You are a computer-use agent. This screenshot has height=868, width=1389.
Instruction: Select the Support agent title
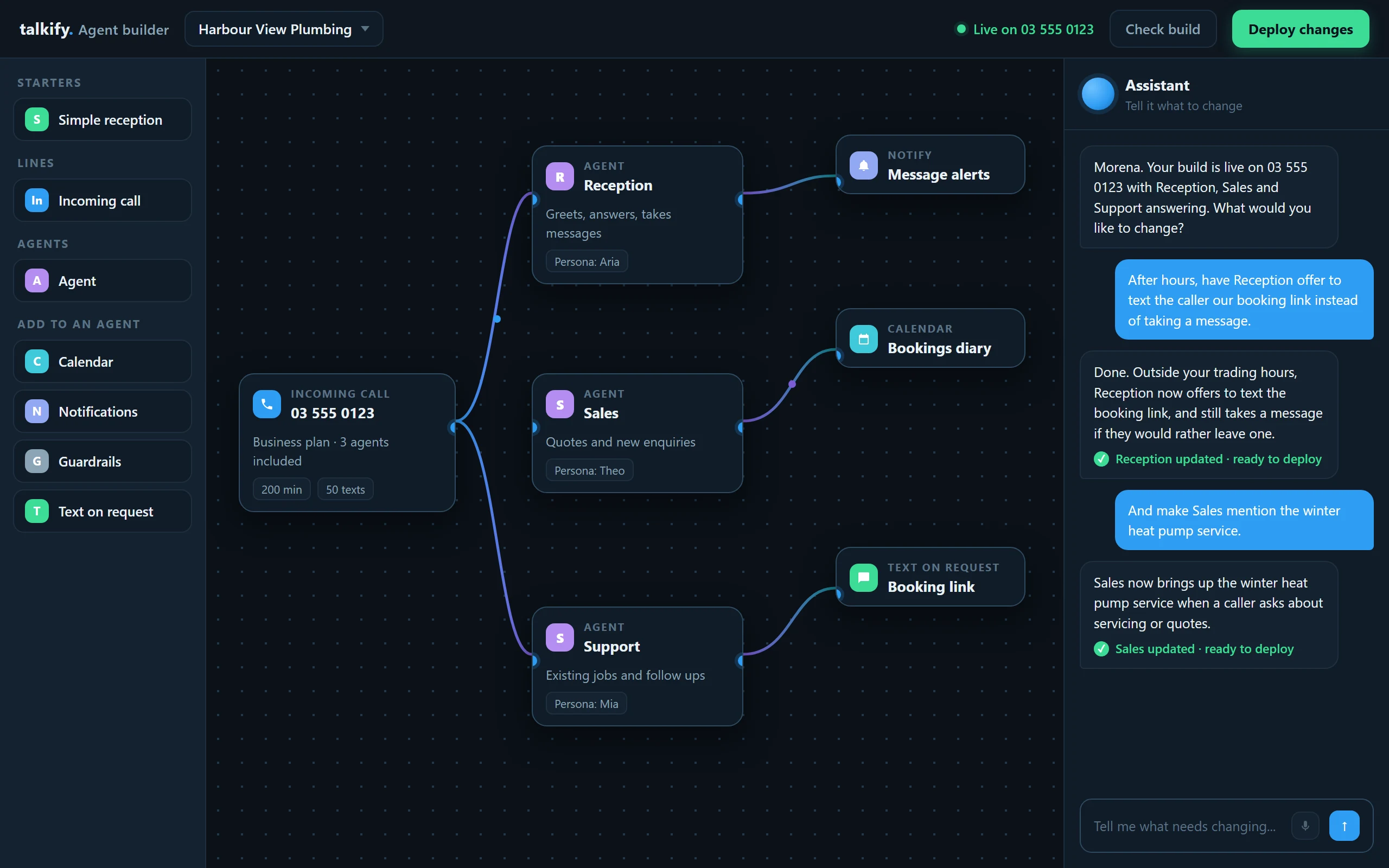(x=612, y=647)
